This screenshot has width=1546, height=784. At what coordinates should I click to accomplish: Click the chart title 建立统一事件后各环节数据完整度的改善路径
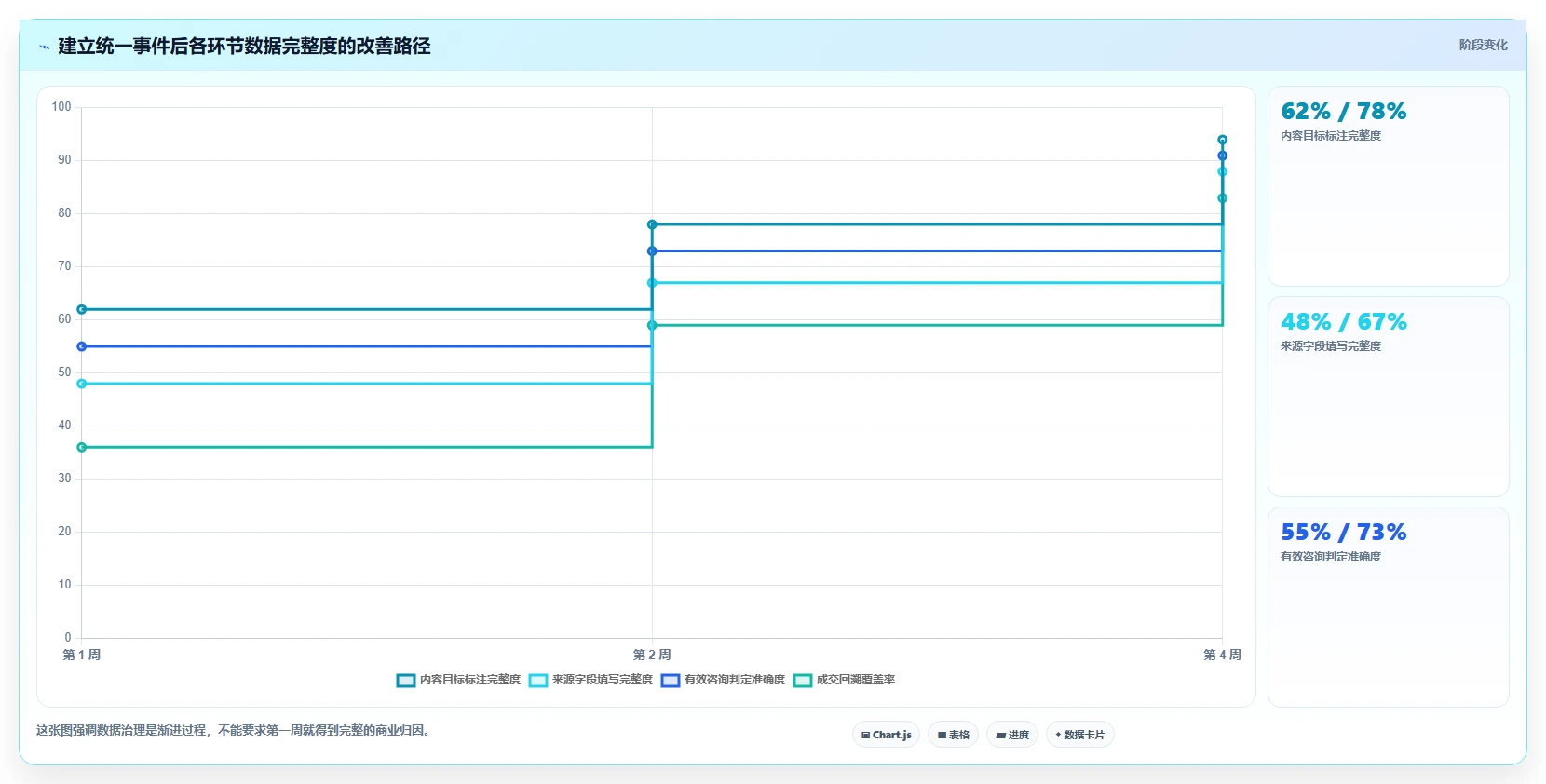244,46
